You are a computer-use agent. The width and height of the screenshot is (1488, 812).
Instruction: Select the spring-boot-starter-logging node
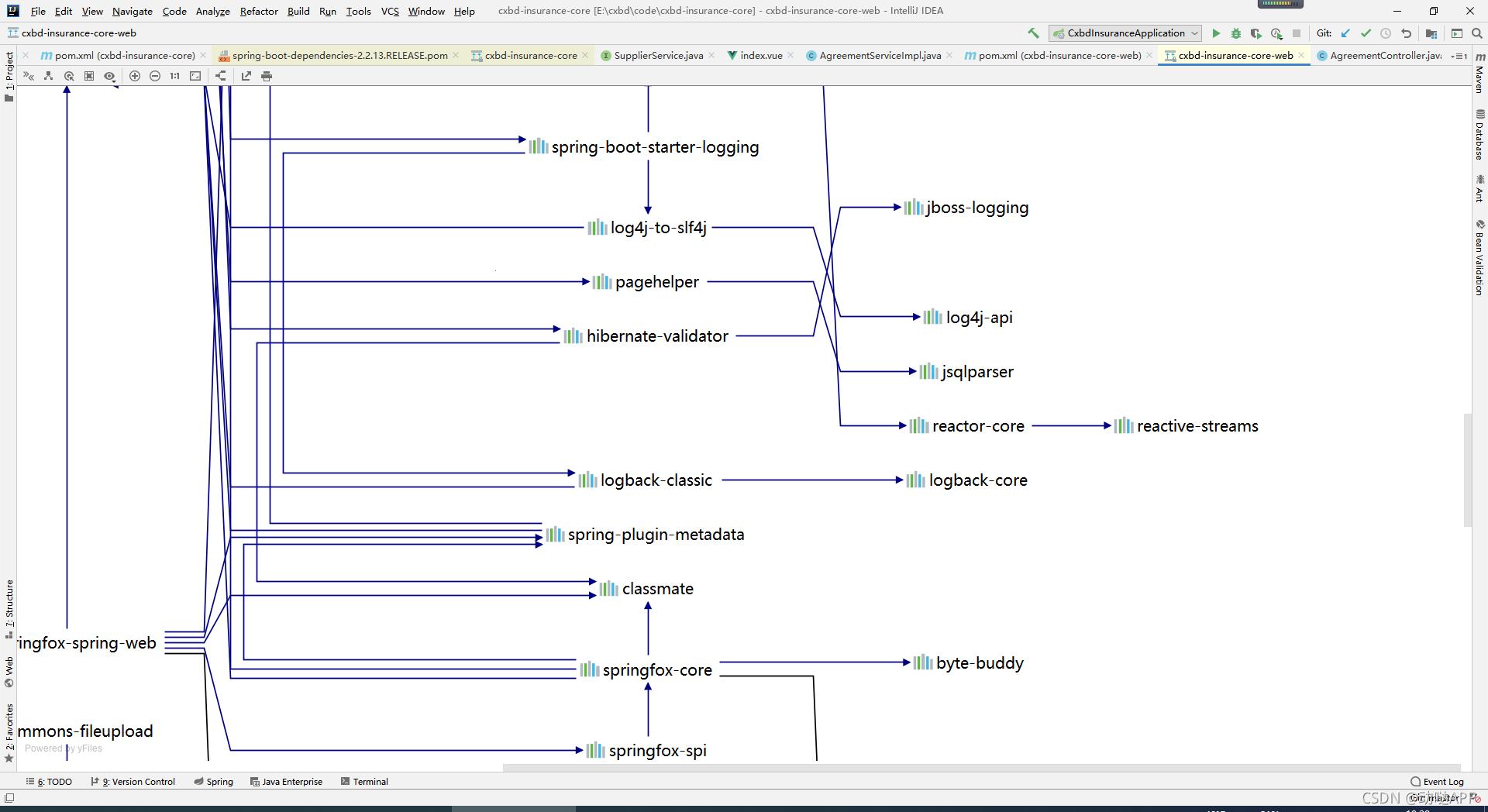coord(644,147)
